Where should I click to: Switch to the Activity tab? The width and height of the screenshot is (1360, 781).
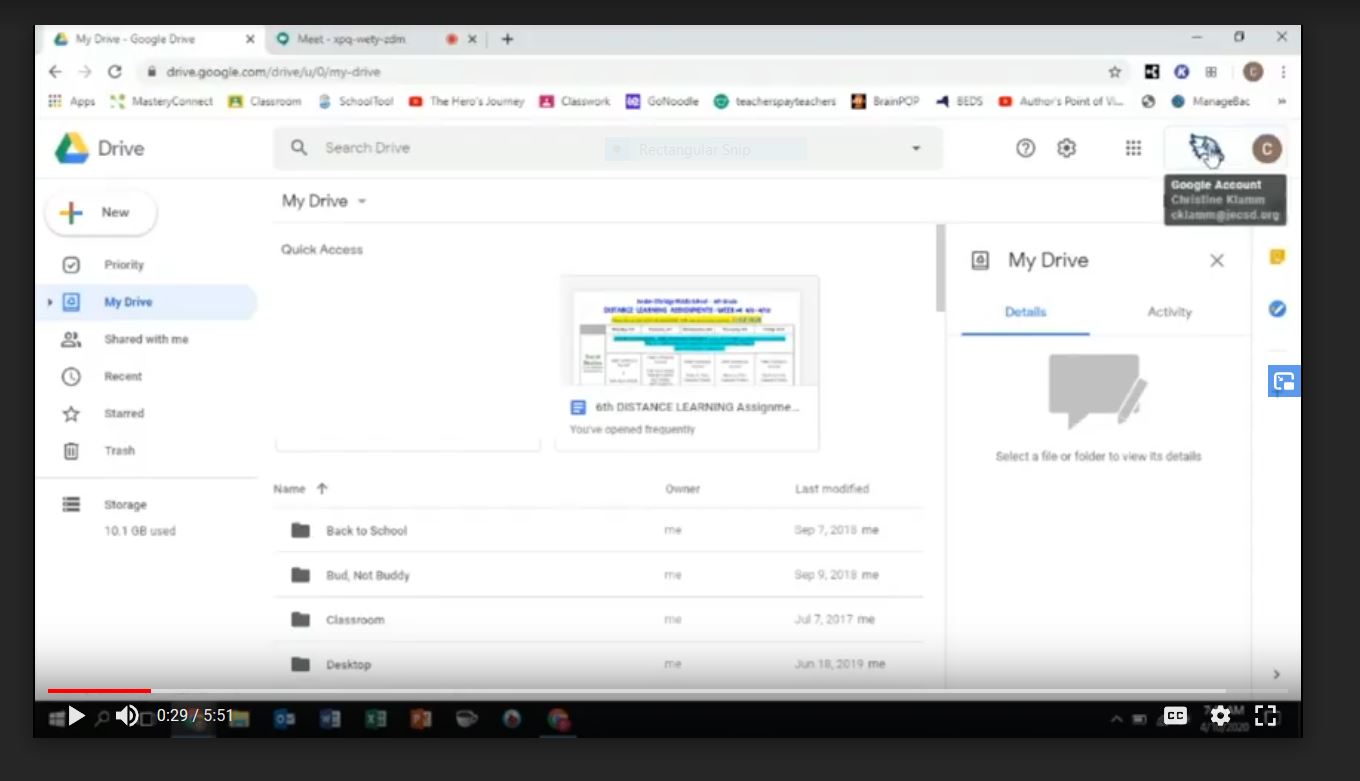pyautogui.click(x=1169, y=312)
